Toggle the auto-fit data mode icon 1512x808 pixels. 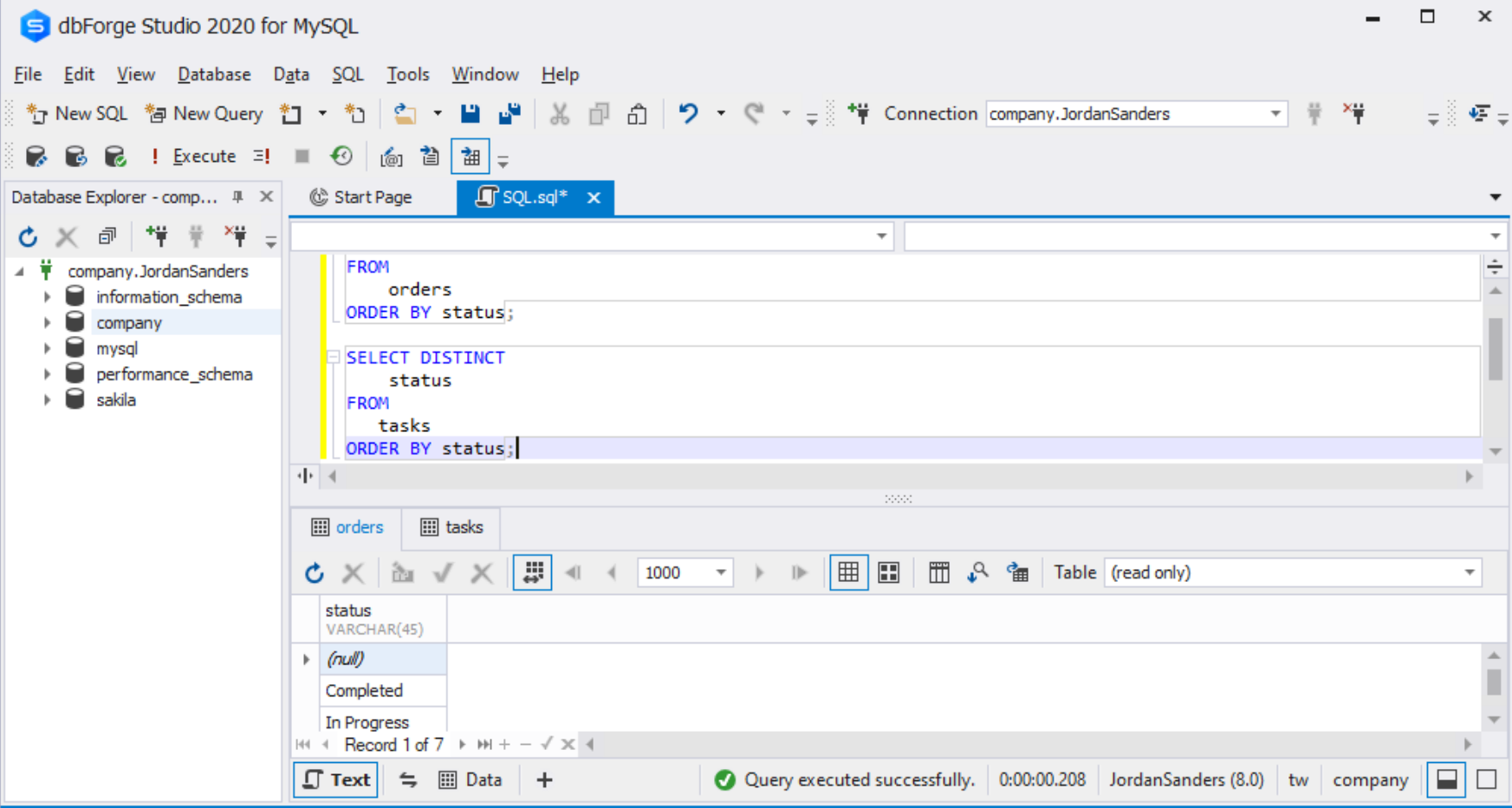click(x=532, y=572)
